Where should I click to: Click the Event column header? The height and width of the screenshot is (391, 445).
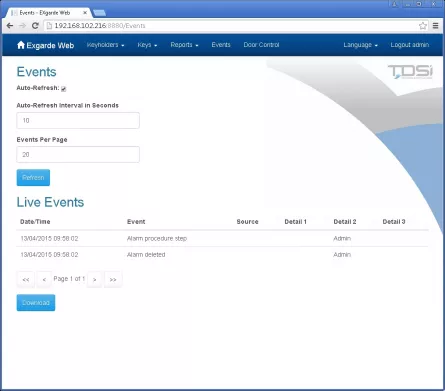click(136, 222)
